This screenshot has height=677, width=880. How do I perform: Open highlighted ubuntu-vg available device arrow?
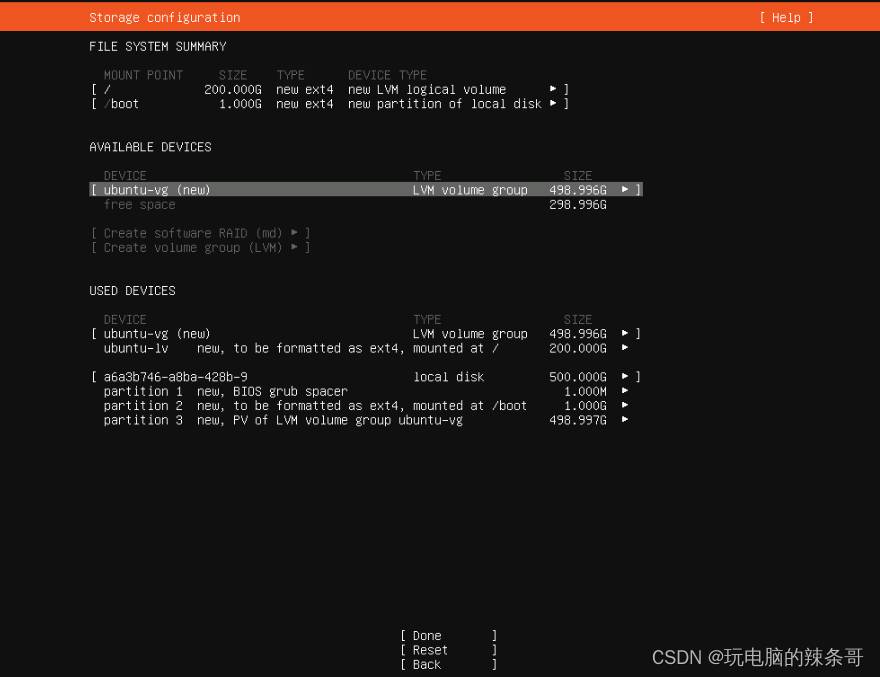tap(625, 190)
